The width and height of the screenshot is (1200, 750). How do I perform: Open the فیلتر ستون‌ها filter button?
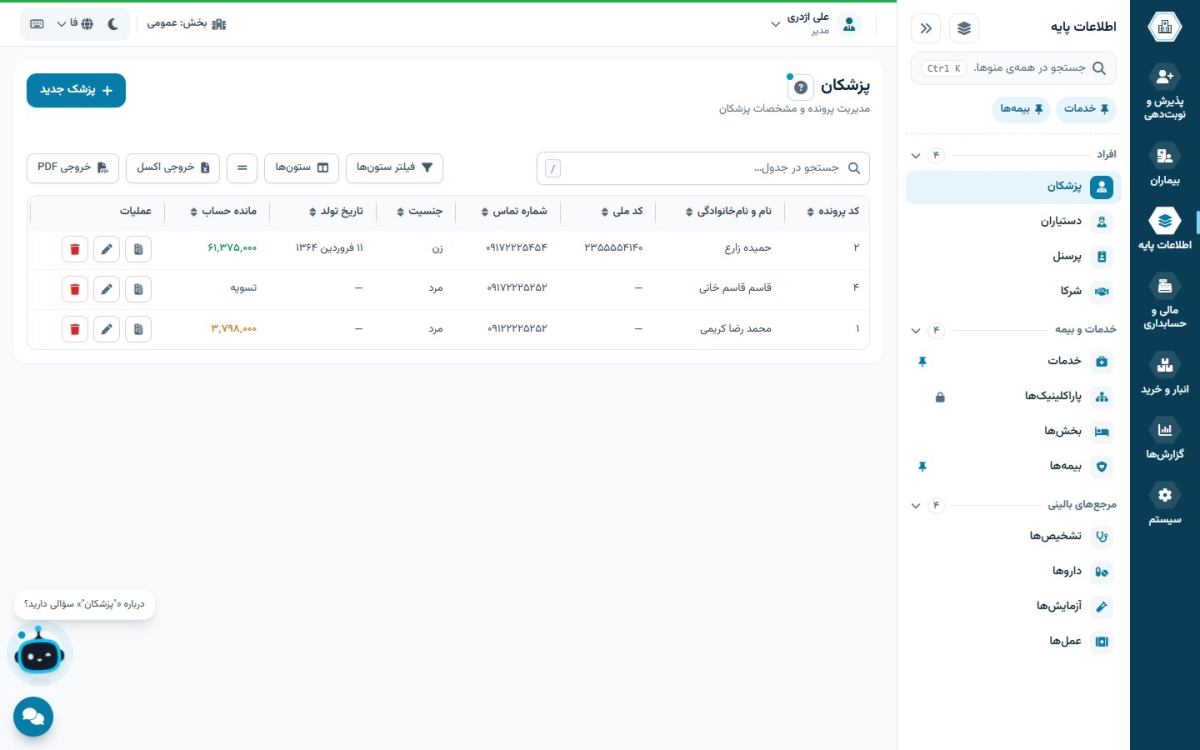pos(394,168)
